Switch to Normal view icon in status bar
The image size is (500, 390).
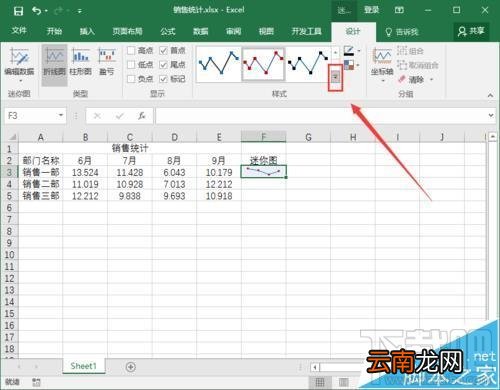point(320,382)
